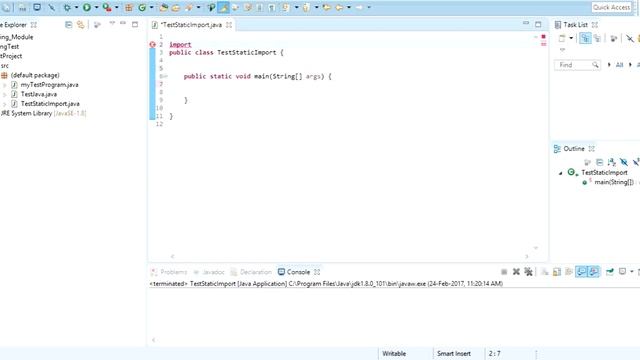
Task: Collapse the main method fold on line 6
Action: point(166,76)
